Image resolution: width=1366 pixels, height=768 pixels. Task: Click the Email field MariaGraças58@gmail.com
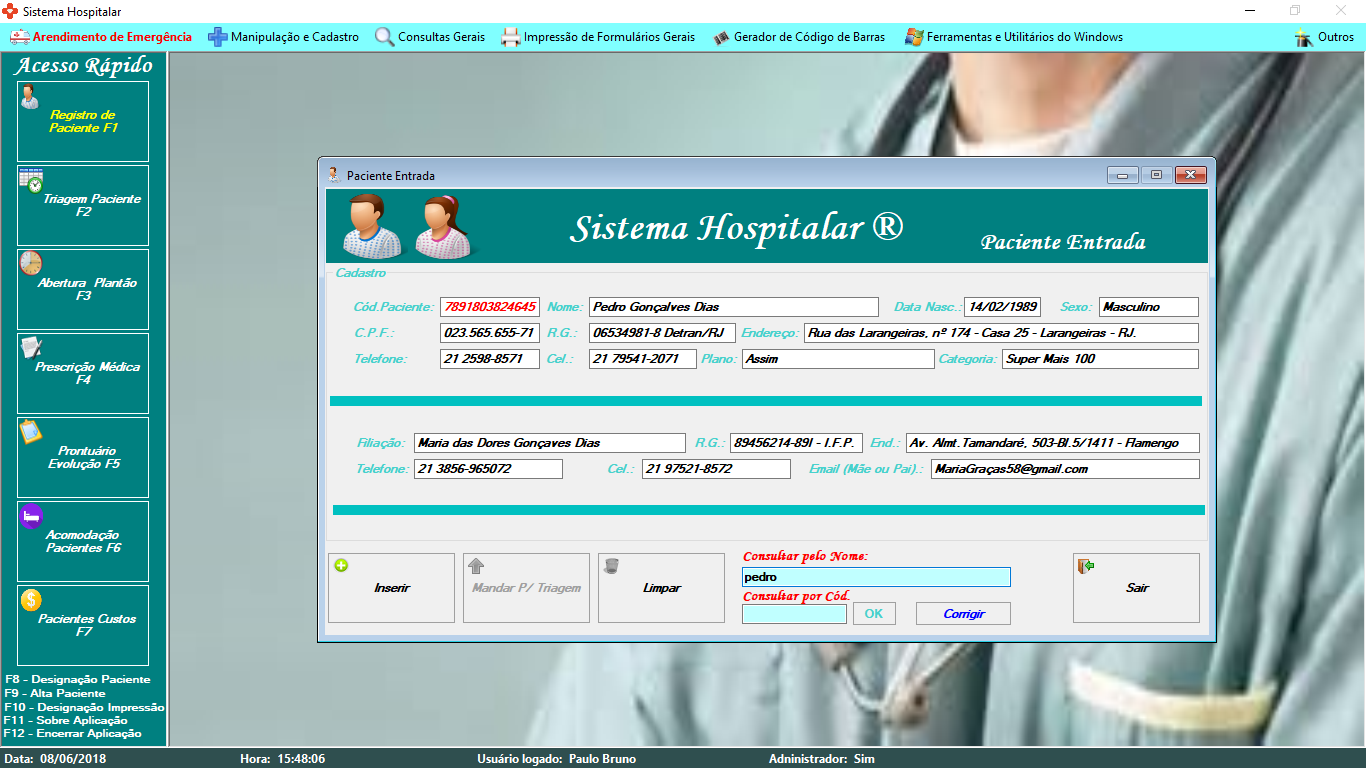coord(1065,469)
